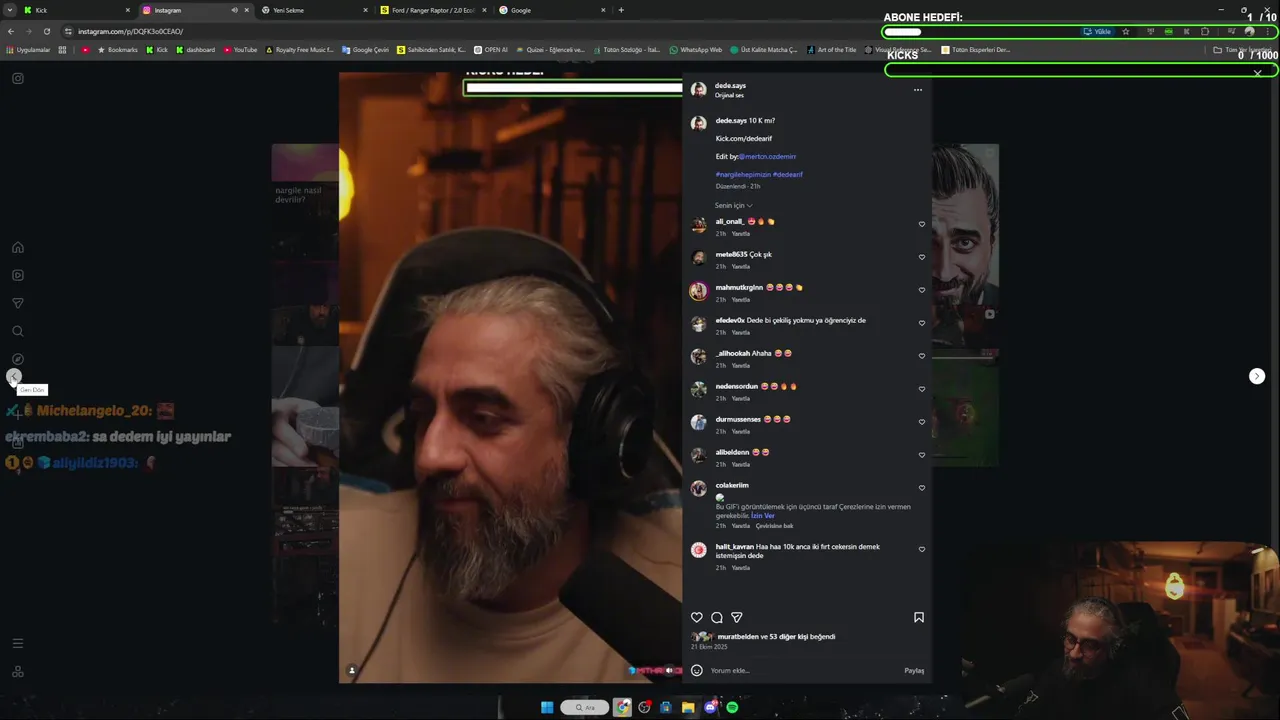Click the instagram.com address bar

(570, 31)
